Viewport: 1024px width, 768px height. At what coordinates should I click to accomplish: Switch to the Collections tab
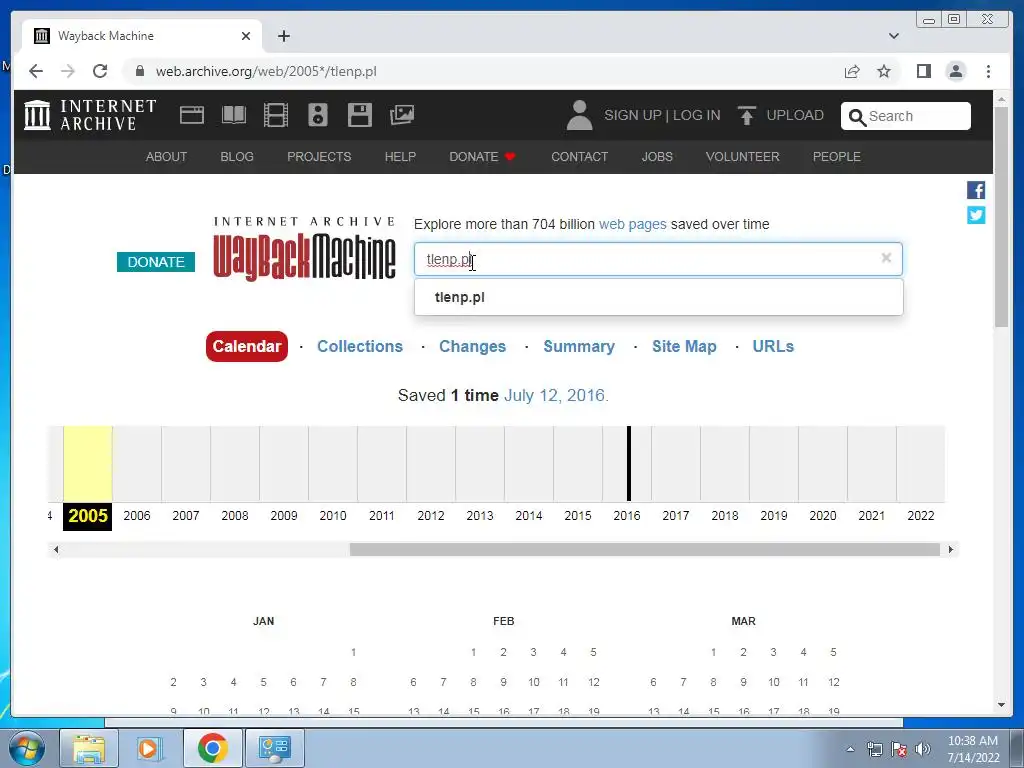point(360,346)
